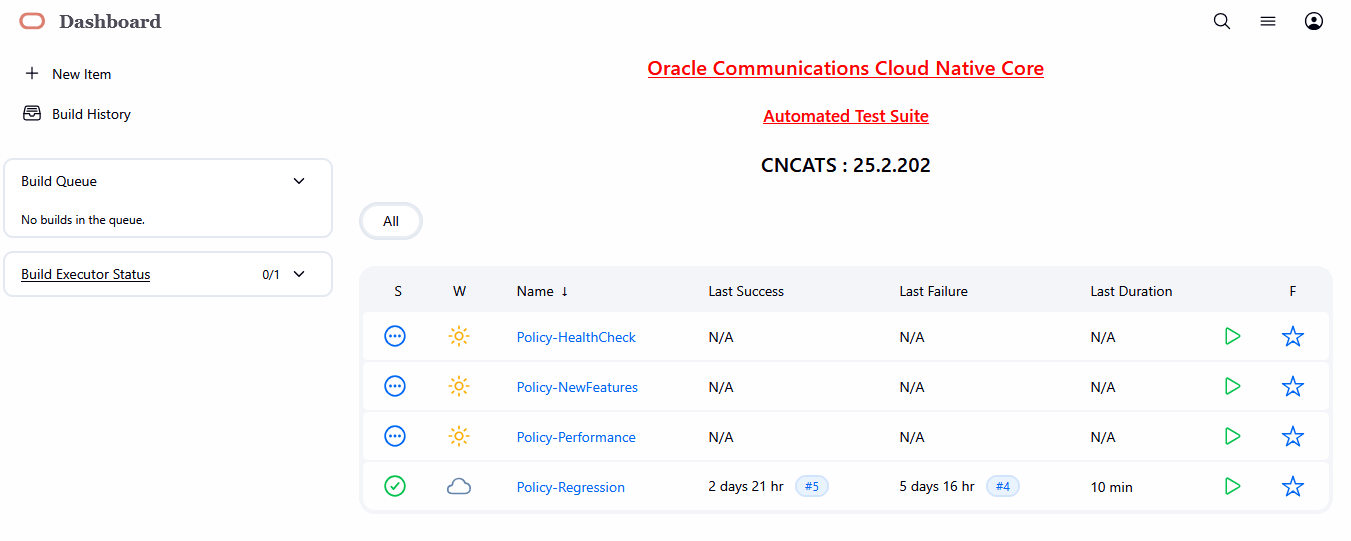Open the user account icon
Image resolution: width=1351 pixels, height=541 pixels.
tap(1314, 21)
